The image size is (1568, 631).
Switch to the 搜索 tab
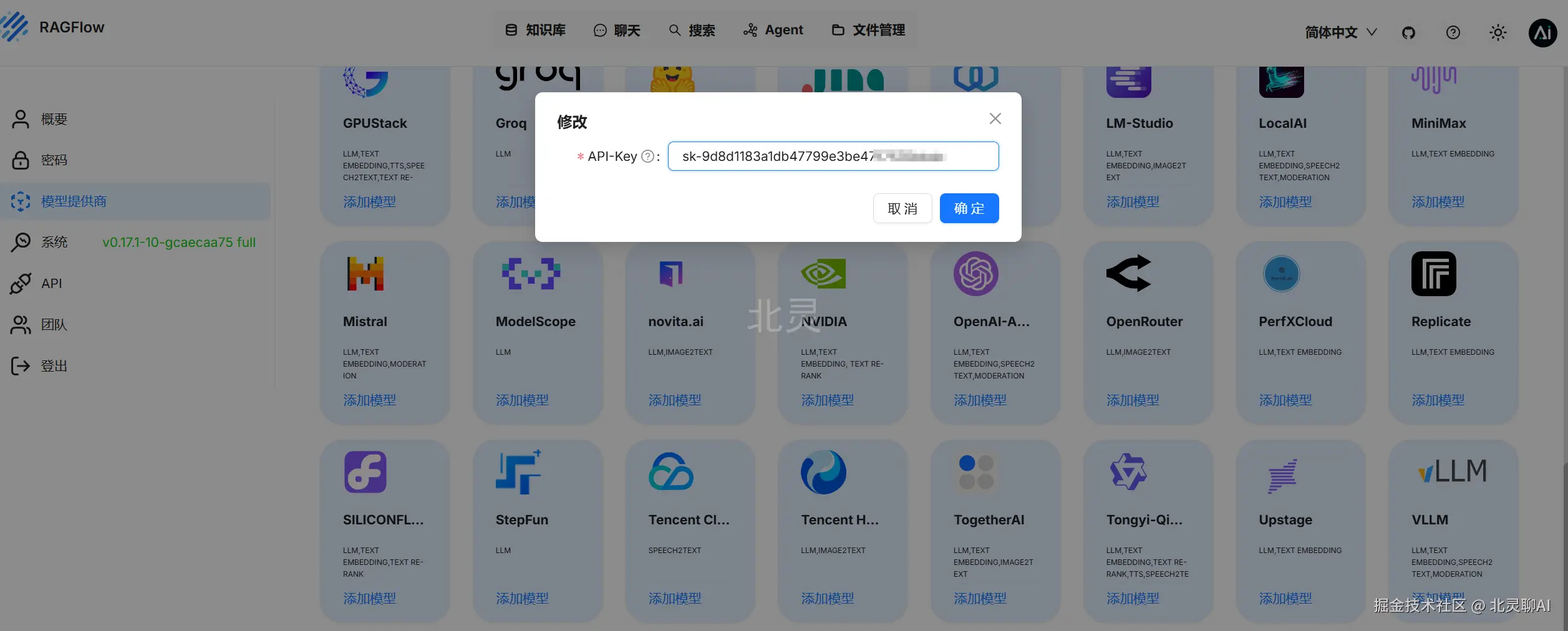point(692,30)
